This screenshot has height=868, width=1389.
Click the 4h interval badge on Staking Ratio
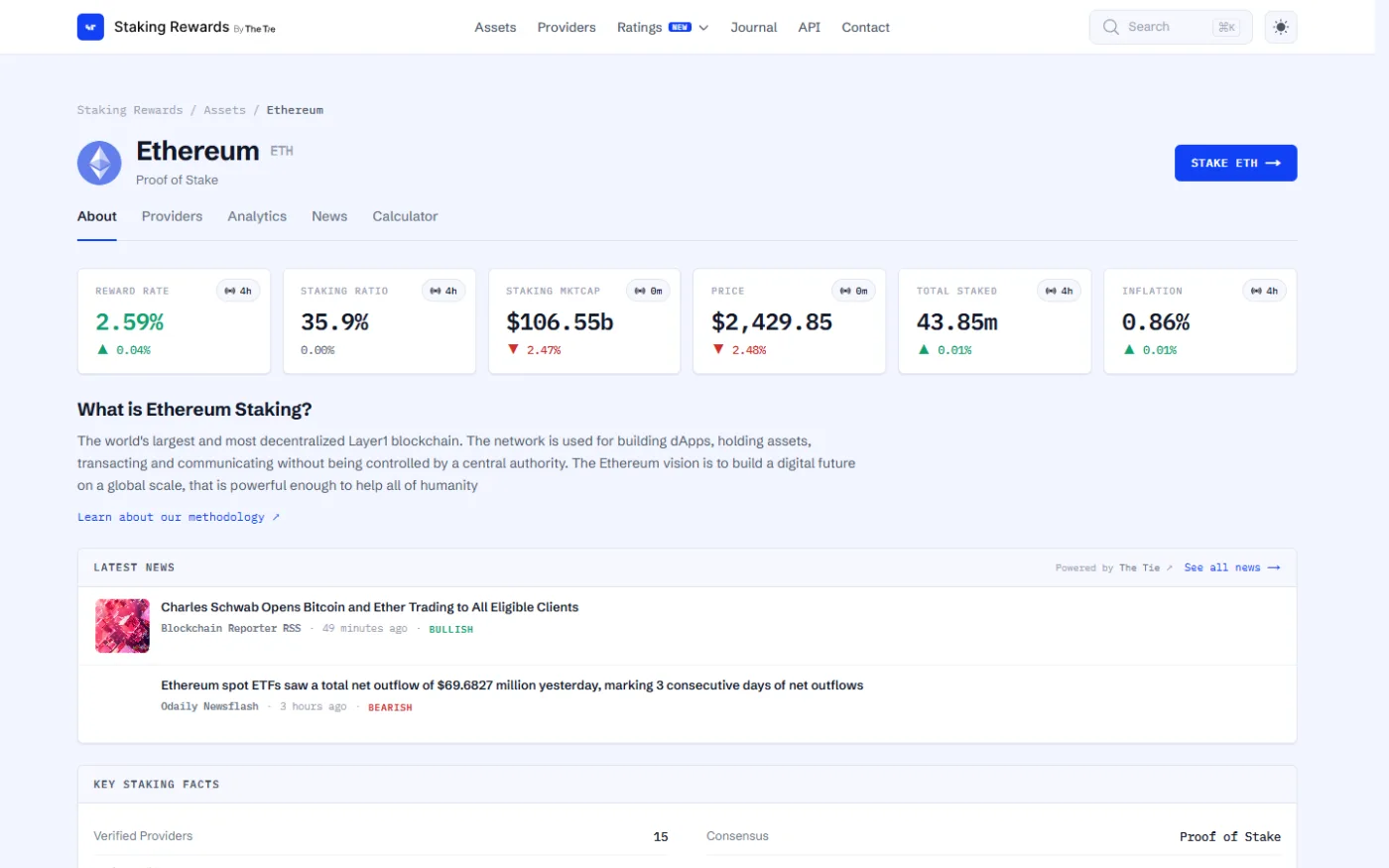tap(443, 291)
